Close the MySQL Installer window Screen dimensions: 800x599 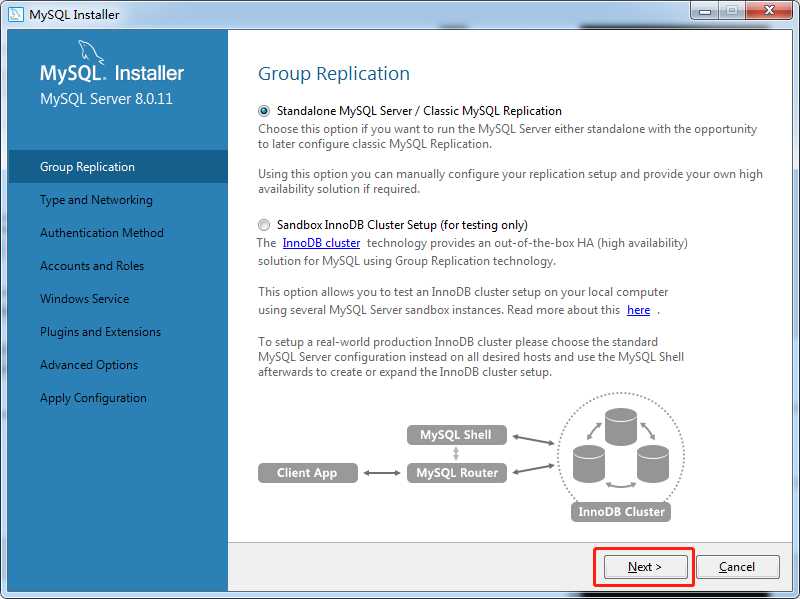770,11
